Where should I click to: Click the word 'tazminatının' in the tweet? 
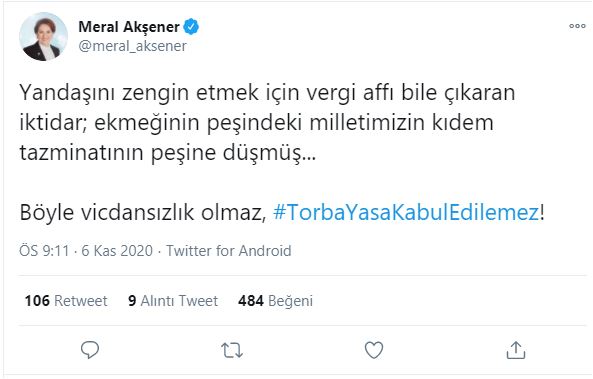pyautogui.click(x=81, y=153)
